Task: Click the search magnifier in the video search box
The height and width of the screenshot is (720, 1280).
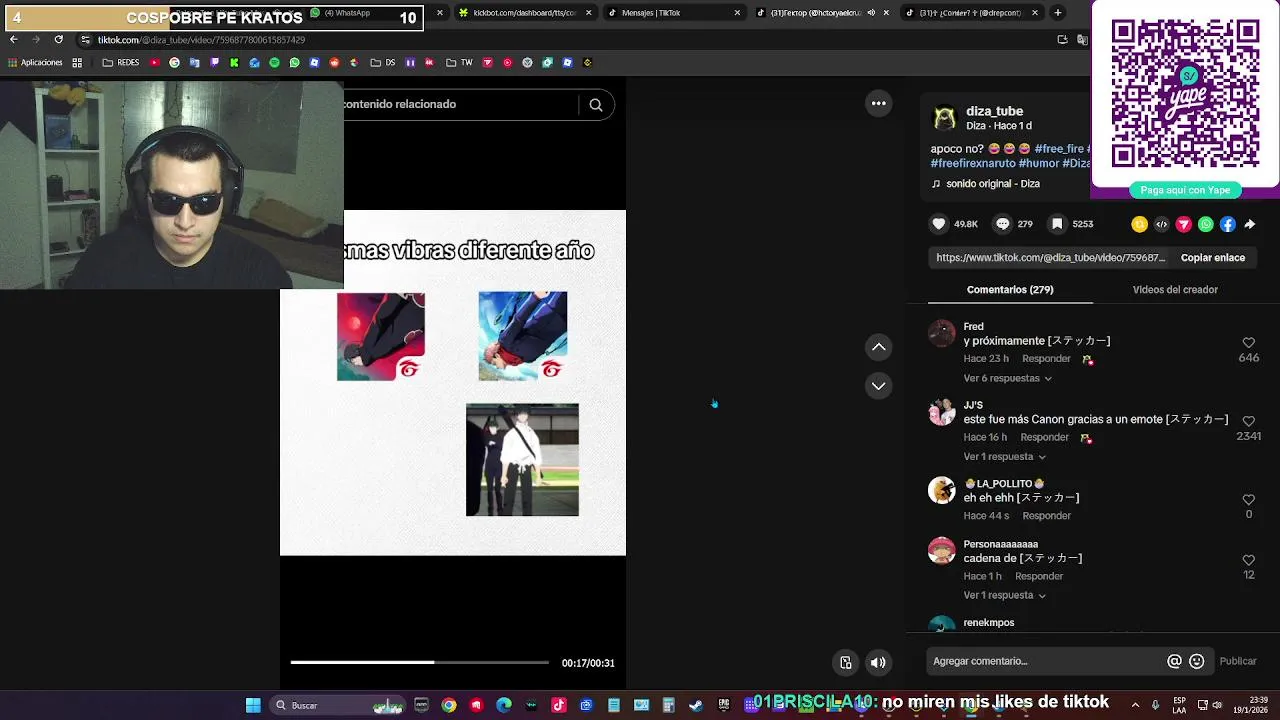Action: (596, 105)
